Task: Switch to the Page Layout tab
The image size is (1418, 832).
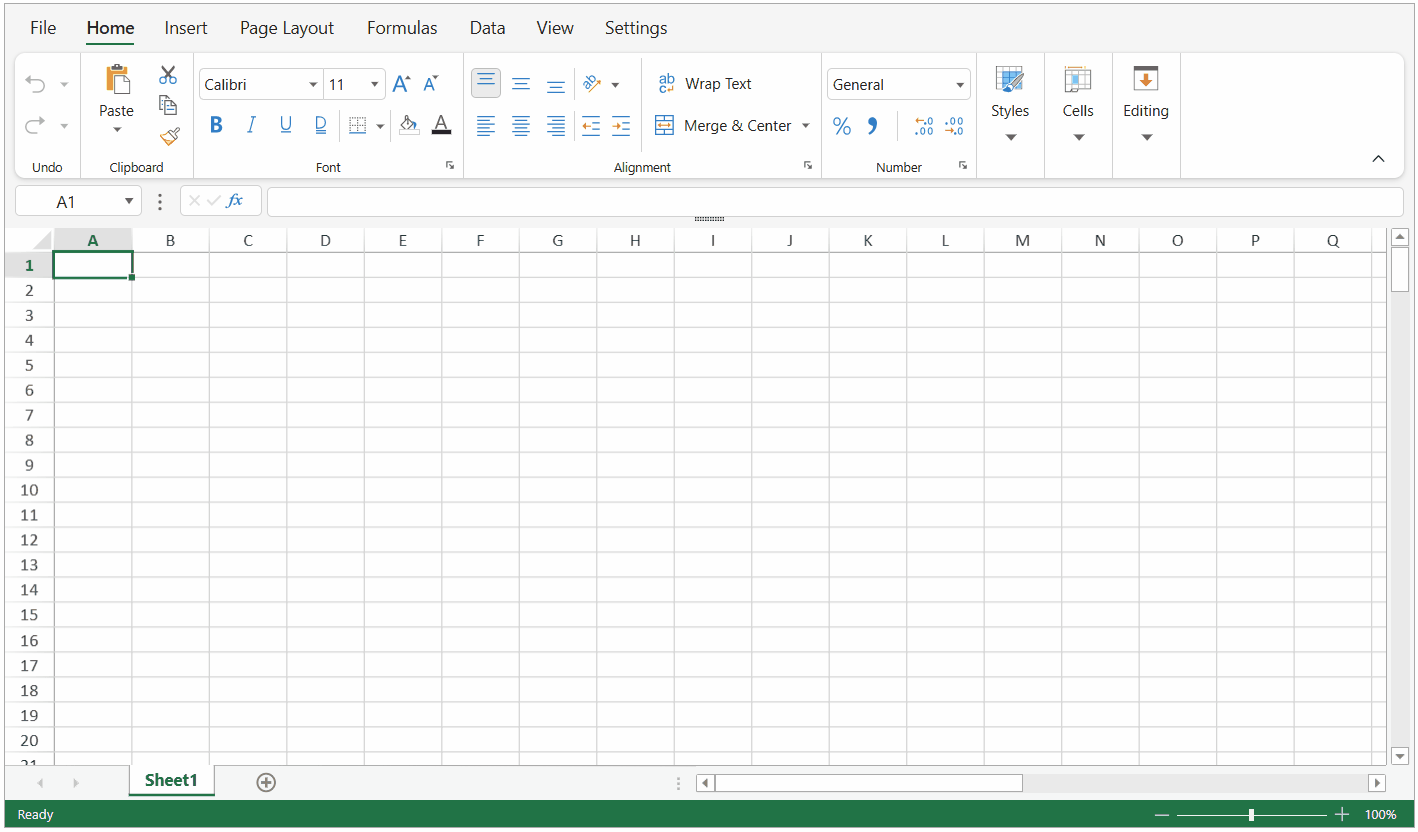Action: [x=287, y=28]
